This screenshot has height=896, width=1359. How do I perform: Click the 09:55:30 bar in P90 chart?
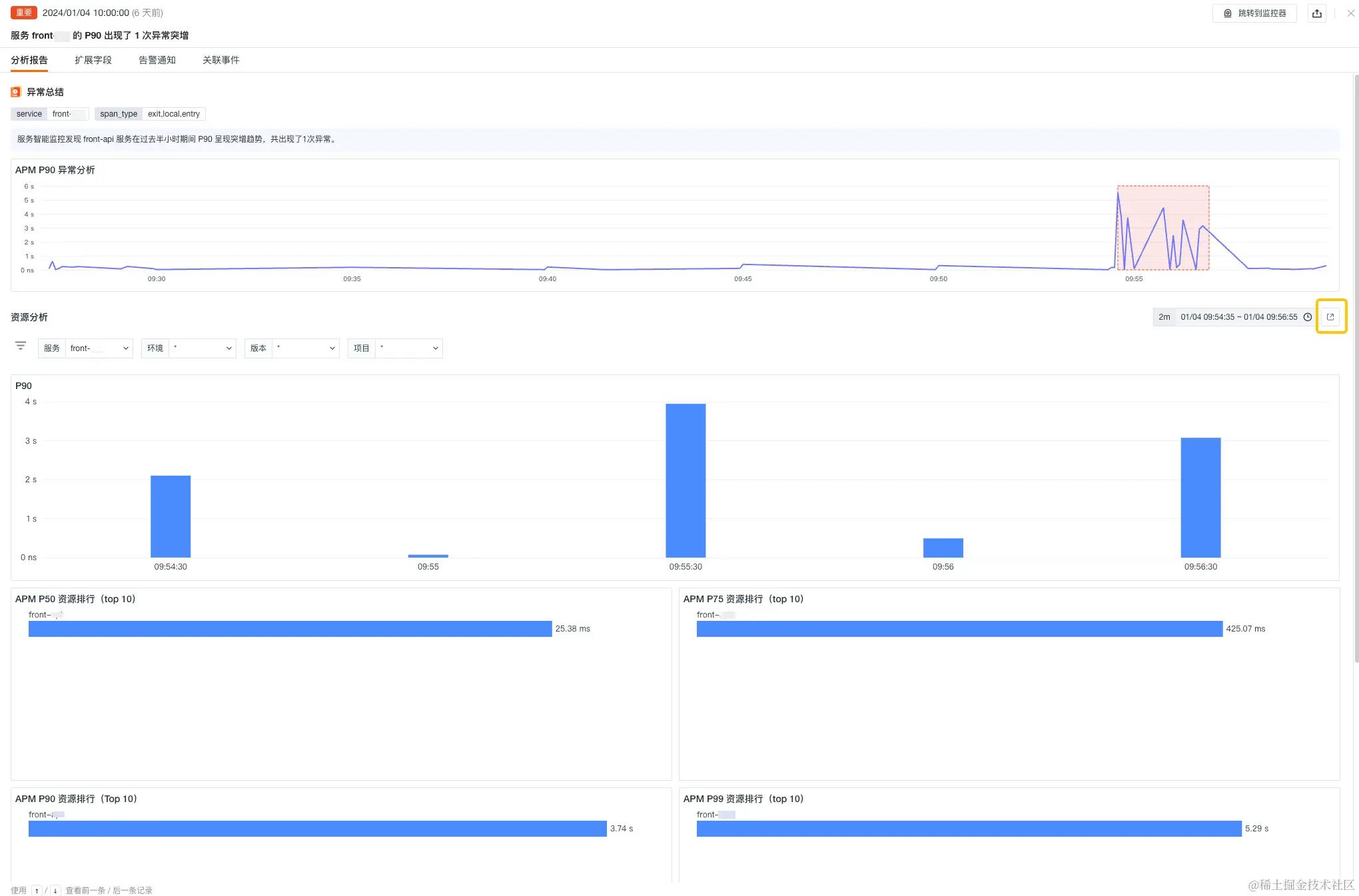685,480
